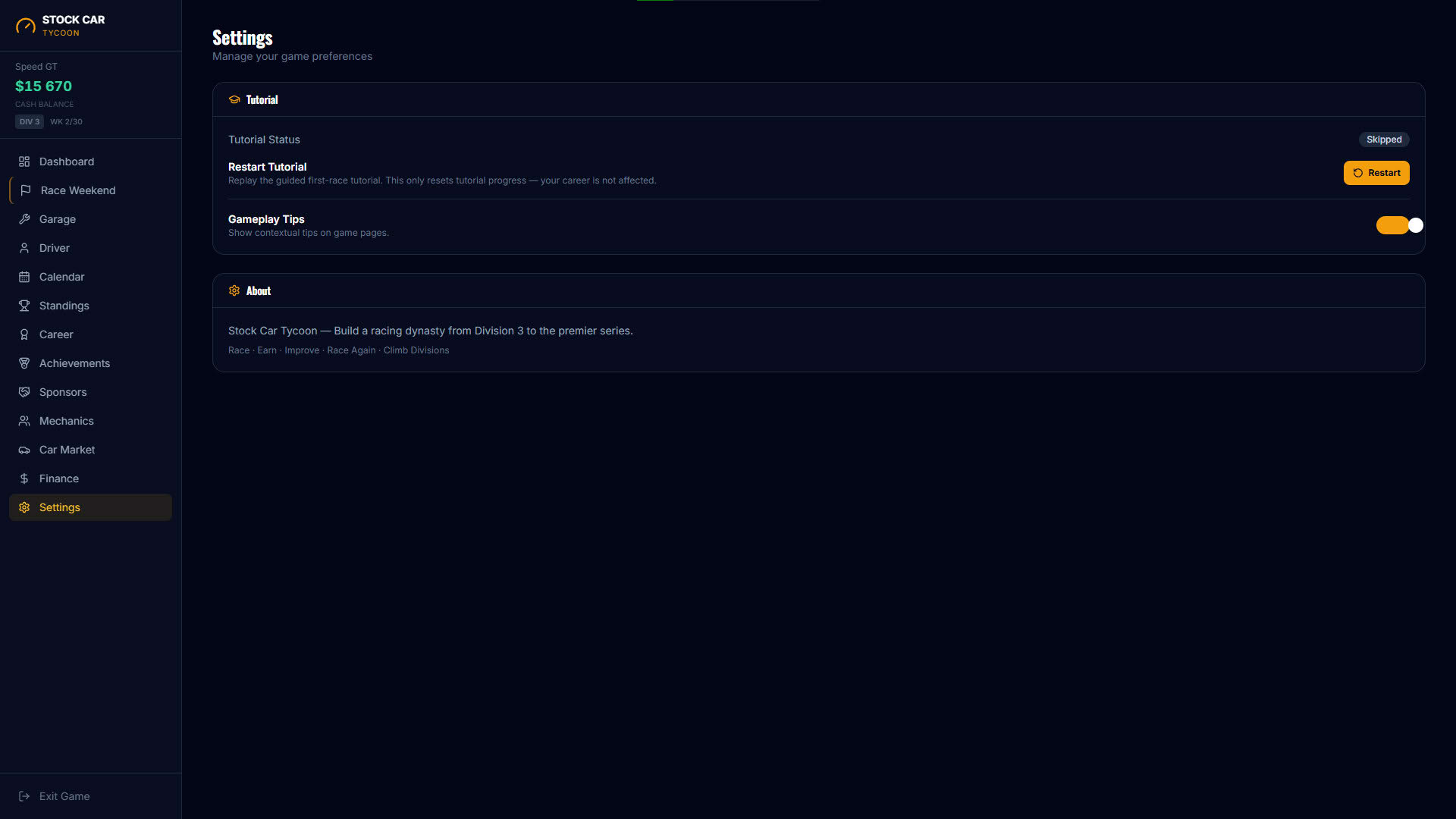Screen dimensions: 1456x819
Task: Click the Garage wrench icon
Action: pos(24,219)
